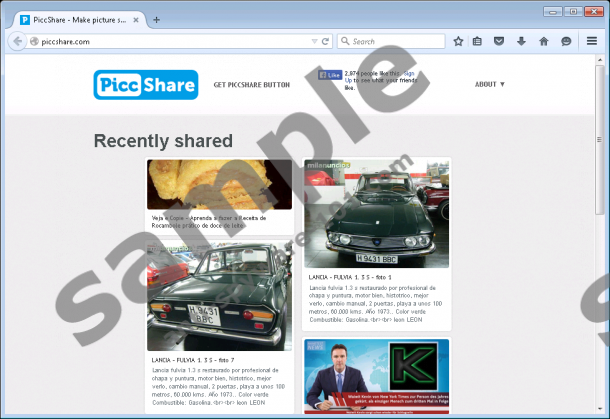Image resolution: width=610 pixels, height=419 pixels.
Task: Expand the ABOUT dropdown menu
Action: coord(489,85)
